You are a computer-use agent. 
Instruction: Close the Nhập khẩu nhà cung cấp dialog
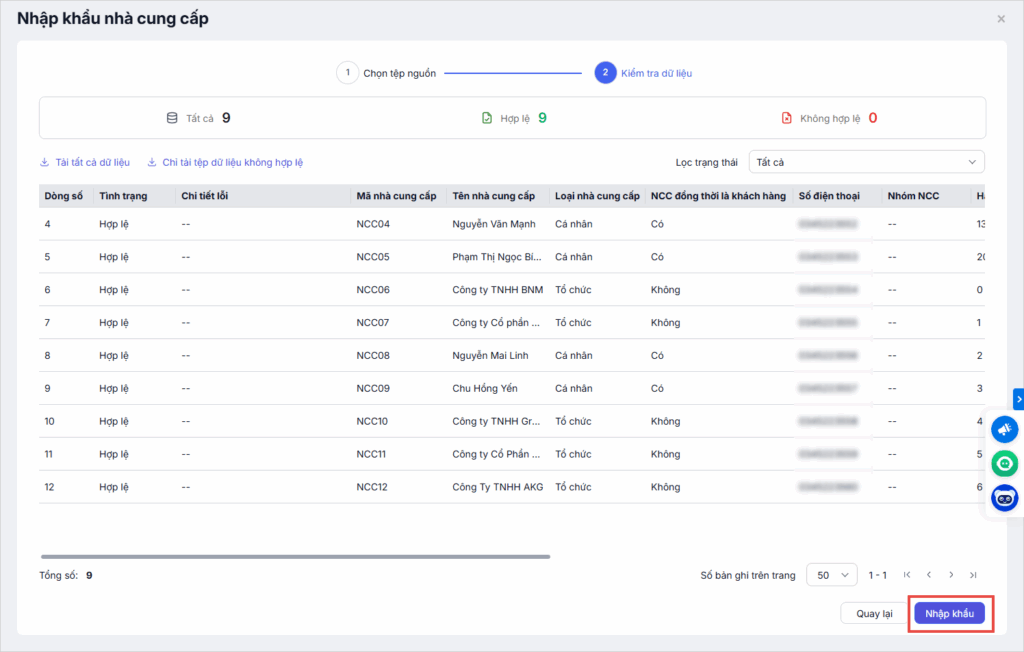pos(1001,19)
